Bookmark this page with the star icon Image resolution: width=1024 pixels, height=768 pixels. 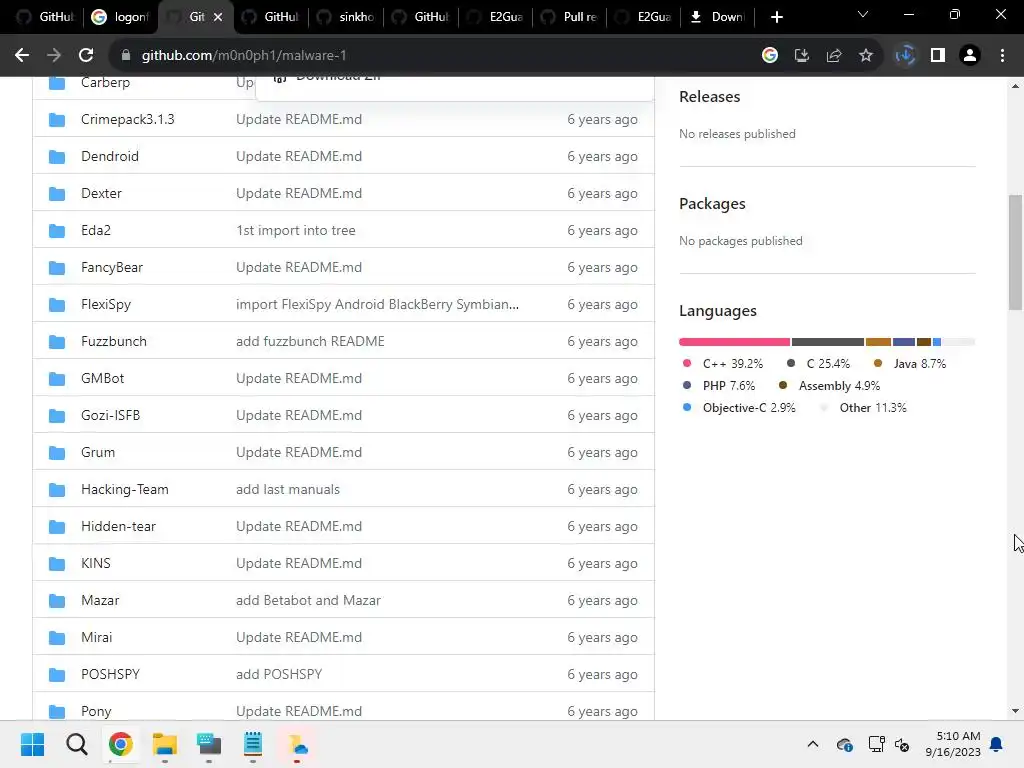(x=866, y=56)
